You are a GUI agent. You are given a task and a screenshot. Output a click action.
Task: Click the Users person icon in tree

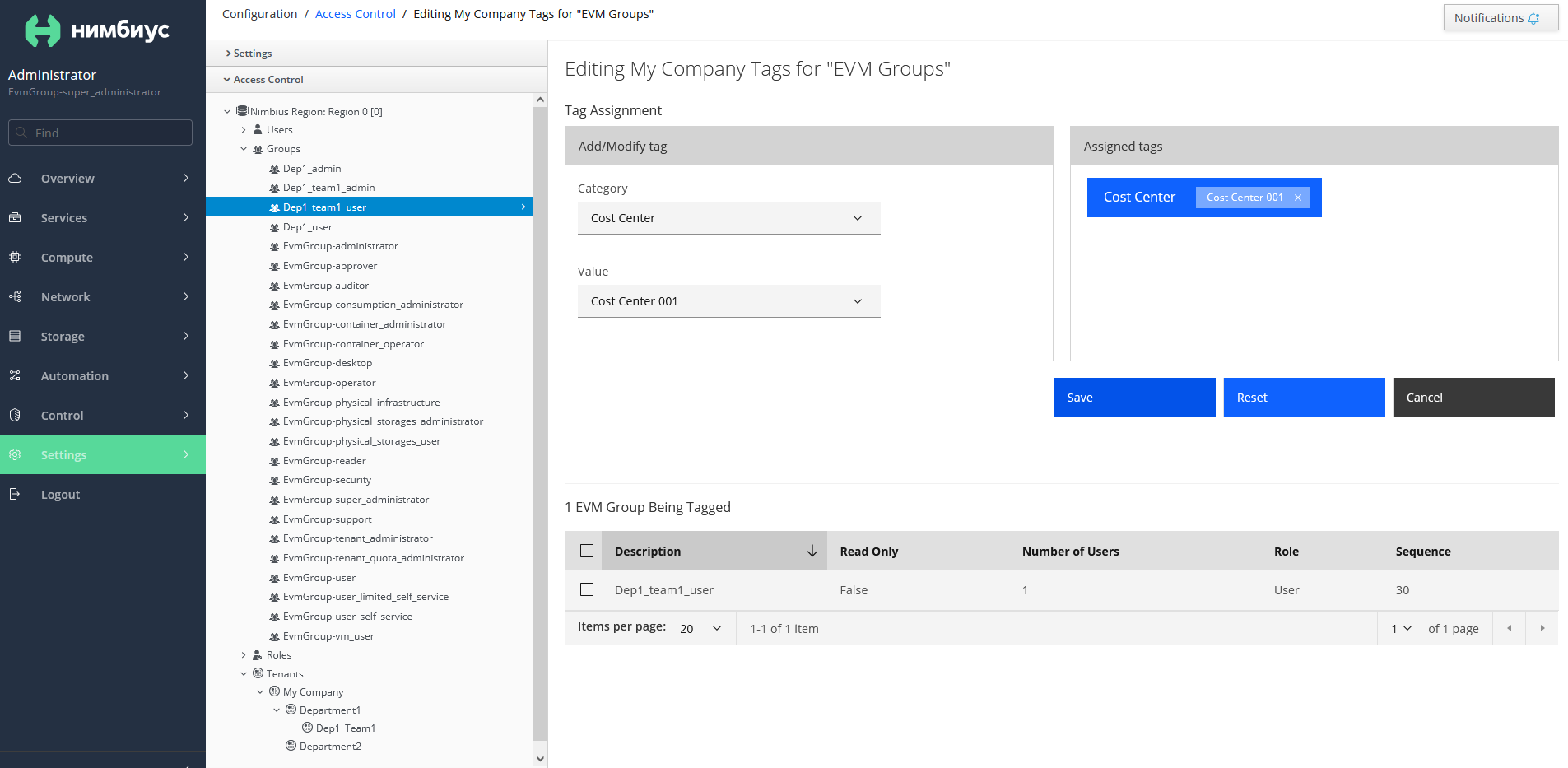258,129
